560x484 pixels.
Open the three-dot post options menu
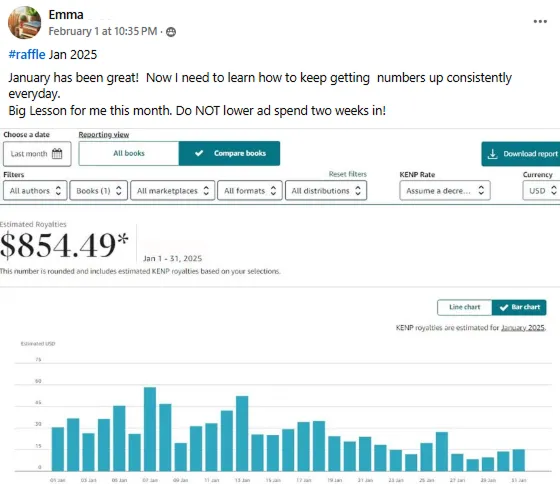click(540, 21)
